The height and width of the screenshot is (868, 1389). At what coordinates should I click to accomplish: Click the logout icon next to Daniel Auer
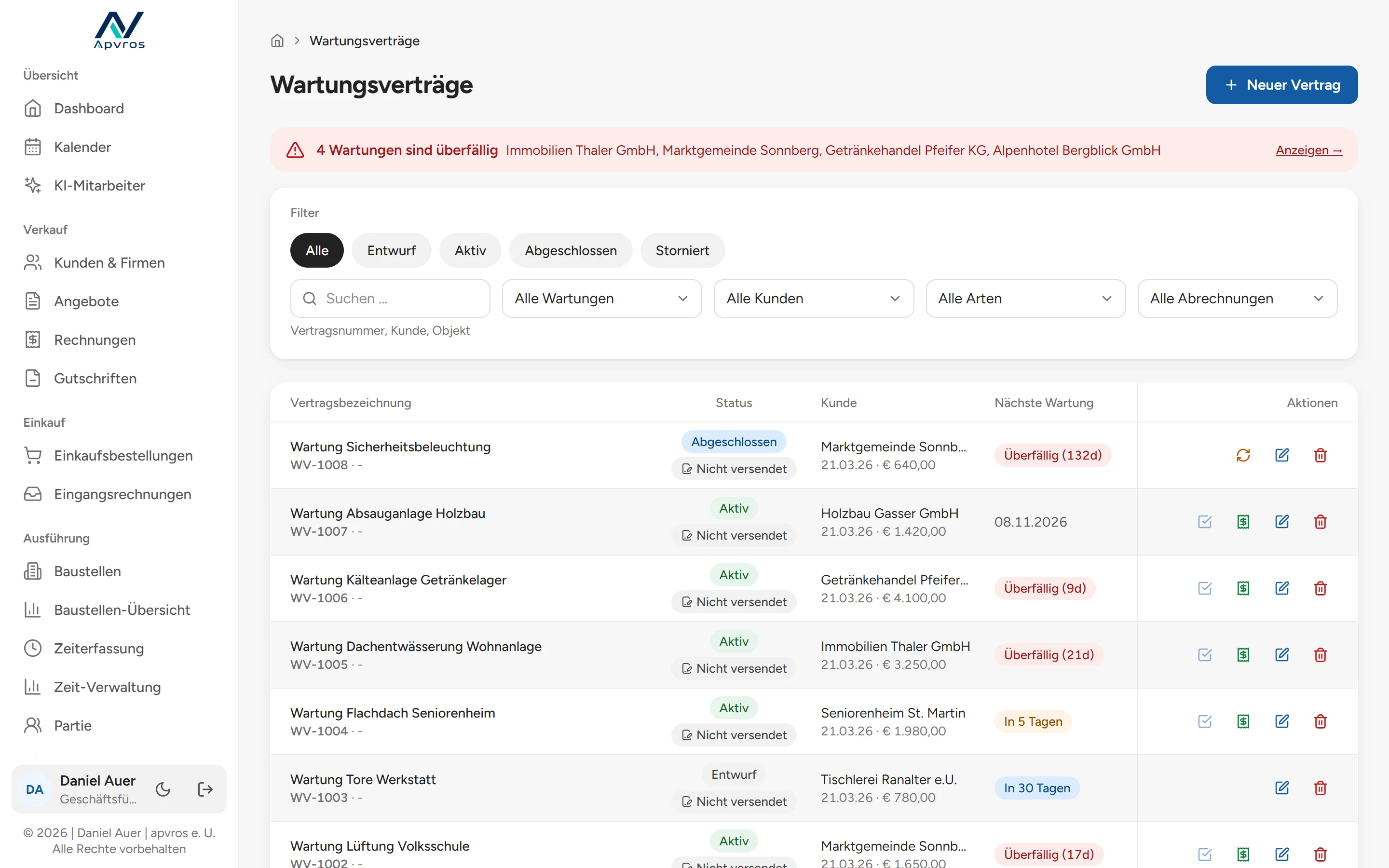[205, 789]
